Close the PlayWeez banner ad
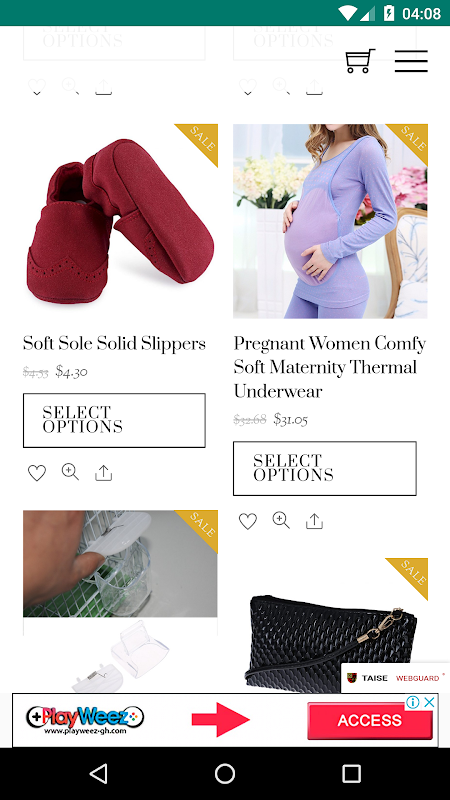450x800 pixels. (430, 702)
